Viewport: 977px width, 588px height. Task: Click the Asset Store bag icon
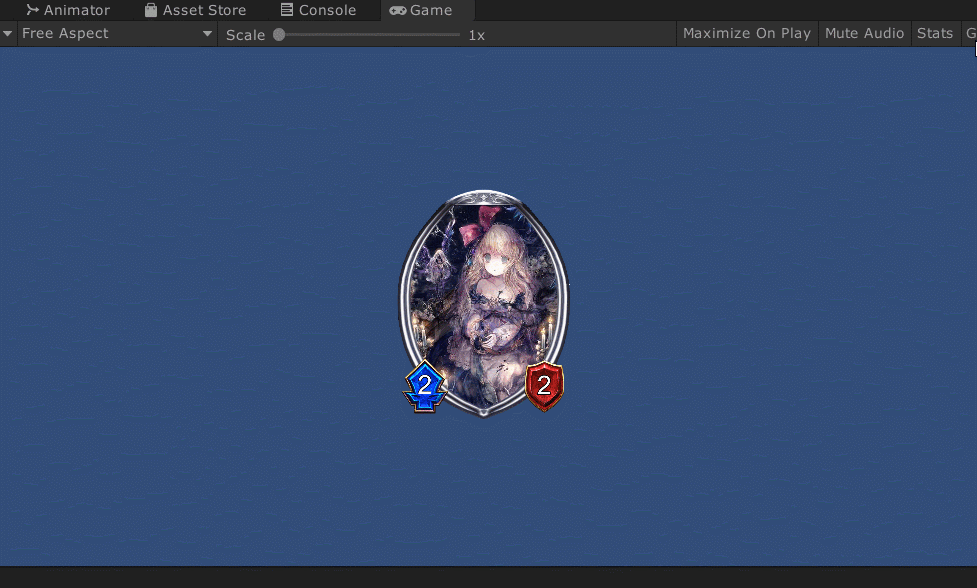151,10
